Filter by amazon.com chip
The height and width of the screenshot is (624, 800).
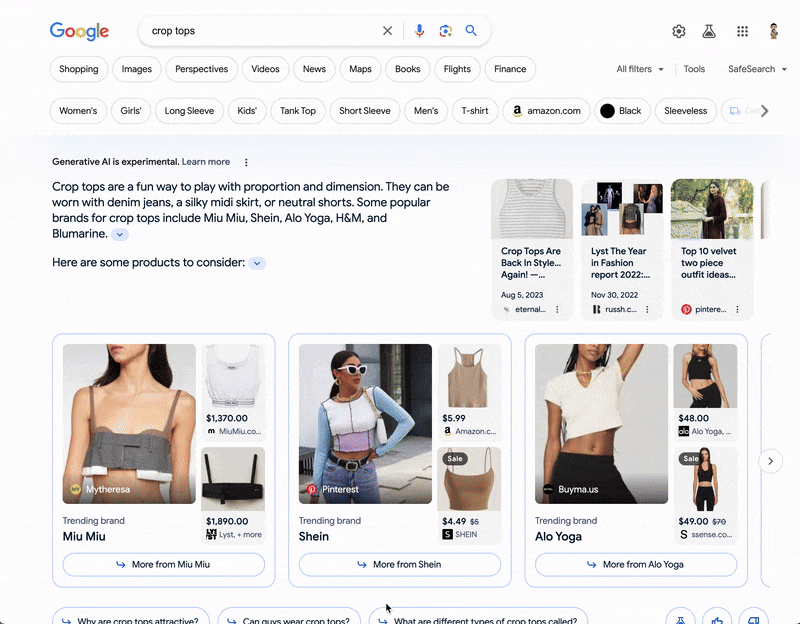pos(546,111)
